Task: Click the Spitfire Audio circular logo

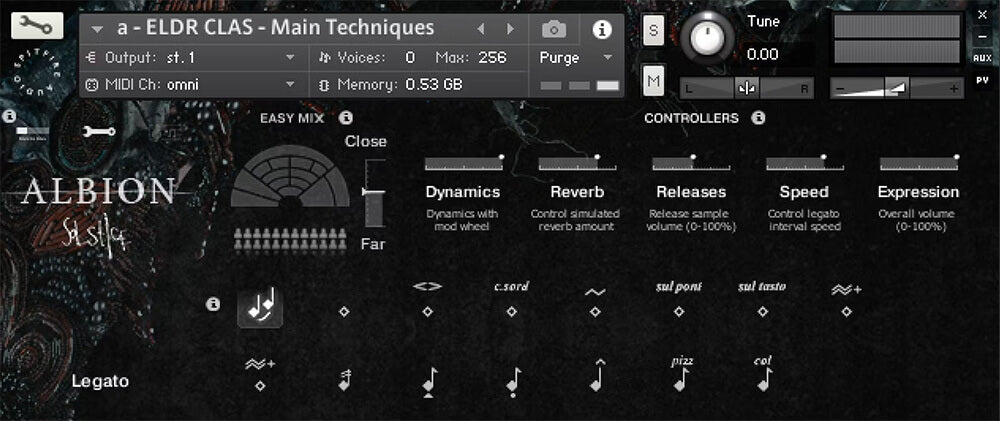Action: 37,72
